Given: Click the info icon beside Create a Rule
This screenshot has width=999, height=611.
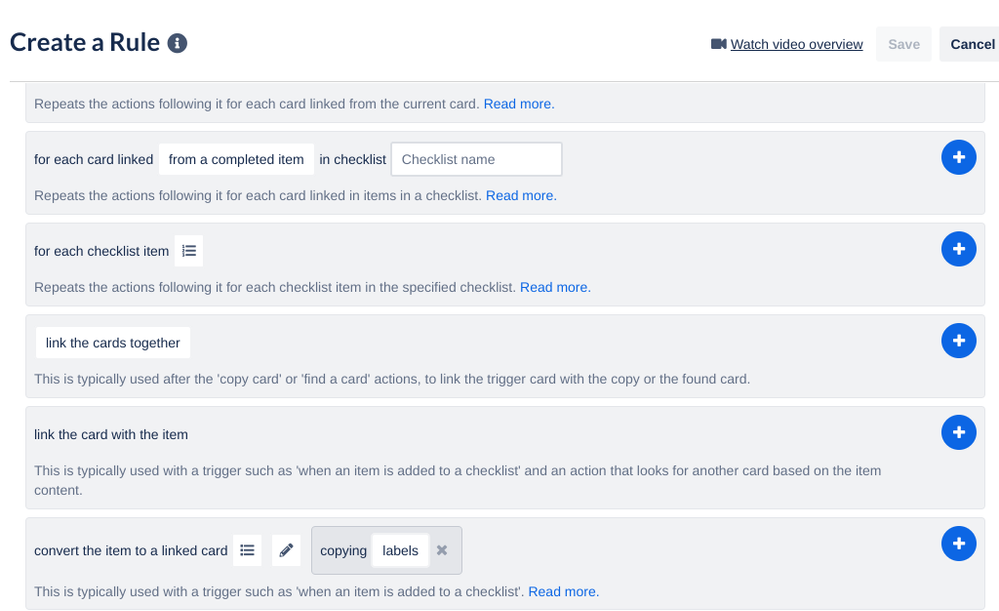Looking at the screenshot, I should 176,43.
